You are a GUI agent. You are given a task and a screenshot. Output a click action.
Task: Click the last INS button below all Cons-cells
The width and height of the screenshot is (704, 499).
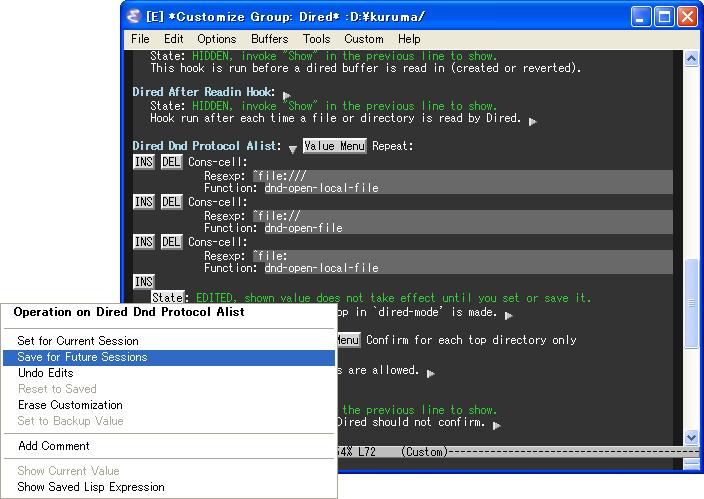(x=143, y=282)
